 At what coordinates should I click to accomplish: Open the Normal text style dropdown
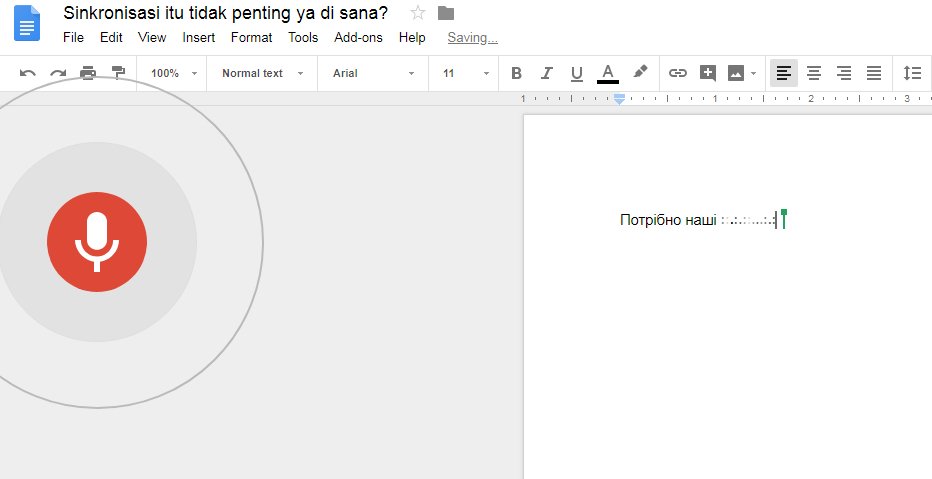coord(262,73)
